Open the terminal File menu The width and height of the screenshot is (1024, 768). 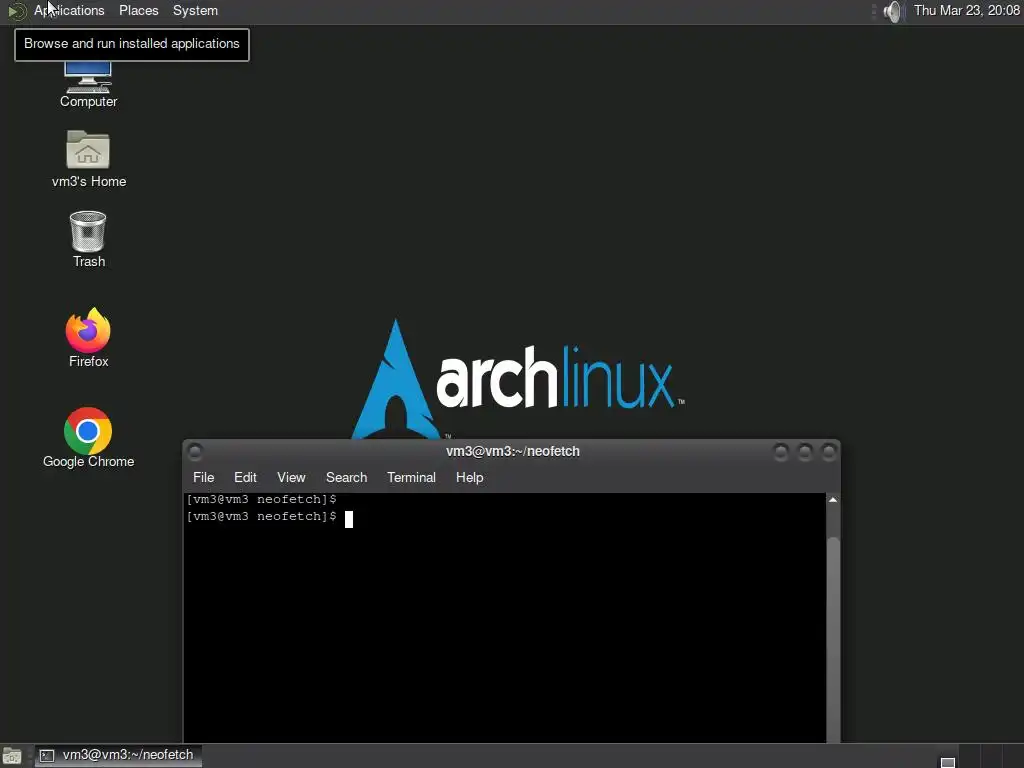[x=204, y=477]
